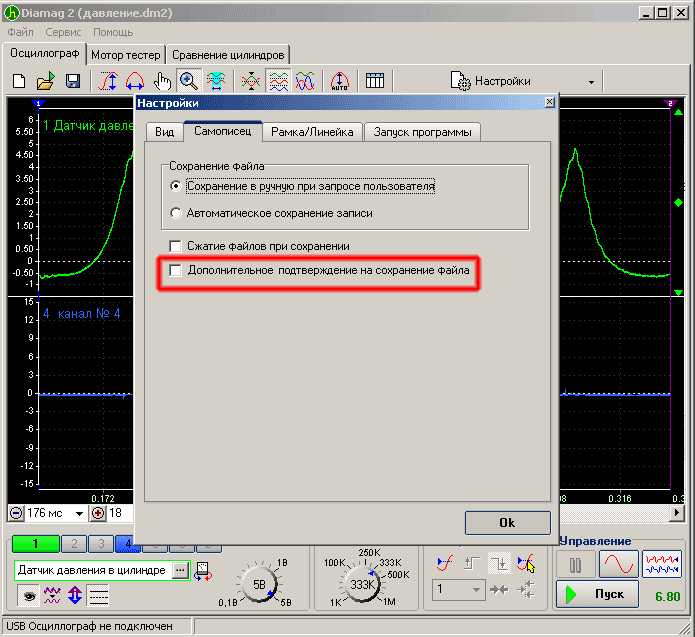The image size is (695, 637).
Task: Adjust the 333K sample rate knob
Action: (x=362, y=585)
